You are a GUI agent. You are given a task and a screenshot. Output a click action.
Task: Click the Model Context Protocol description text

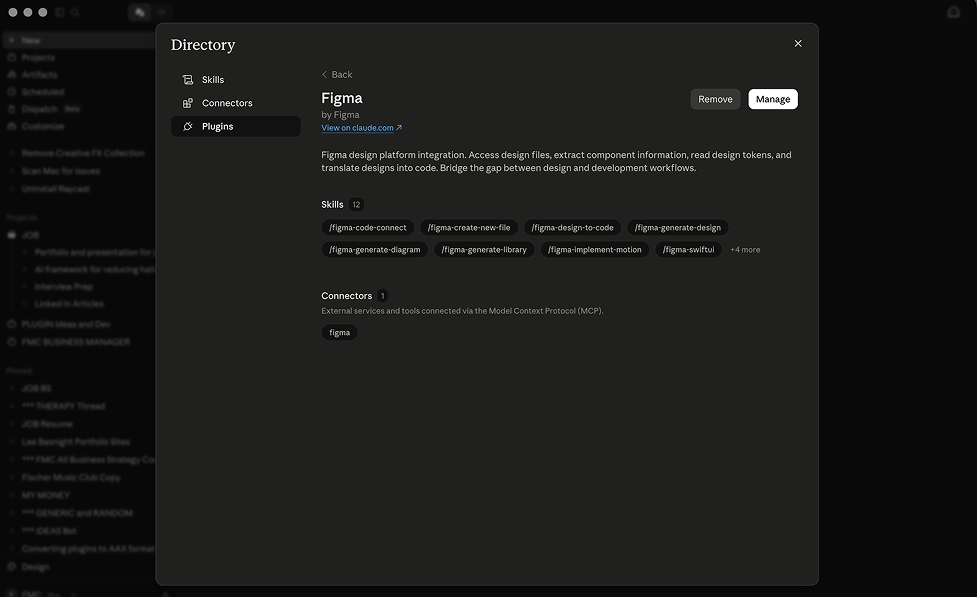pos(462,311)
